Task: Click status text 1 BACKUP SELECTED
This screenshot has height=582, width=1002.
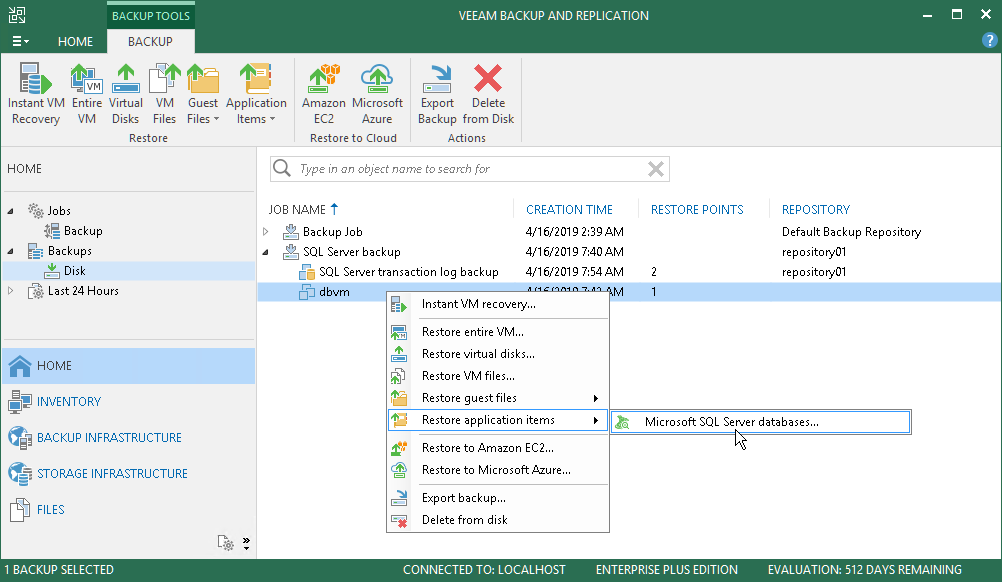Action: tap(59, 570)
